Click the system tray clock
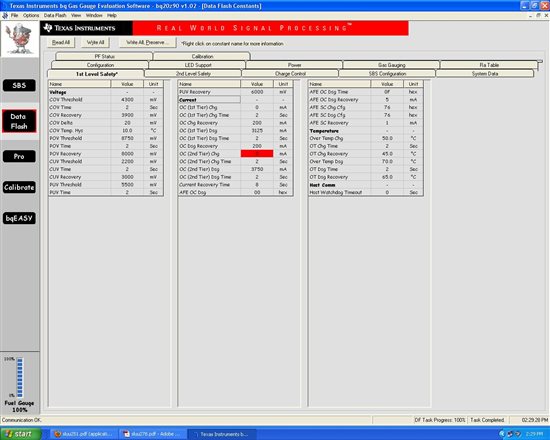This screenshot has height=440, width=550. click(x=535, y=434)
